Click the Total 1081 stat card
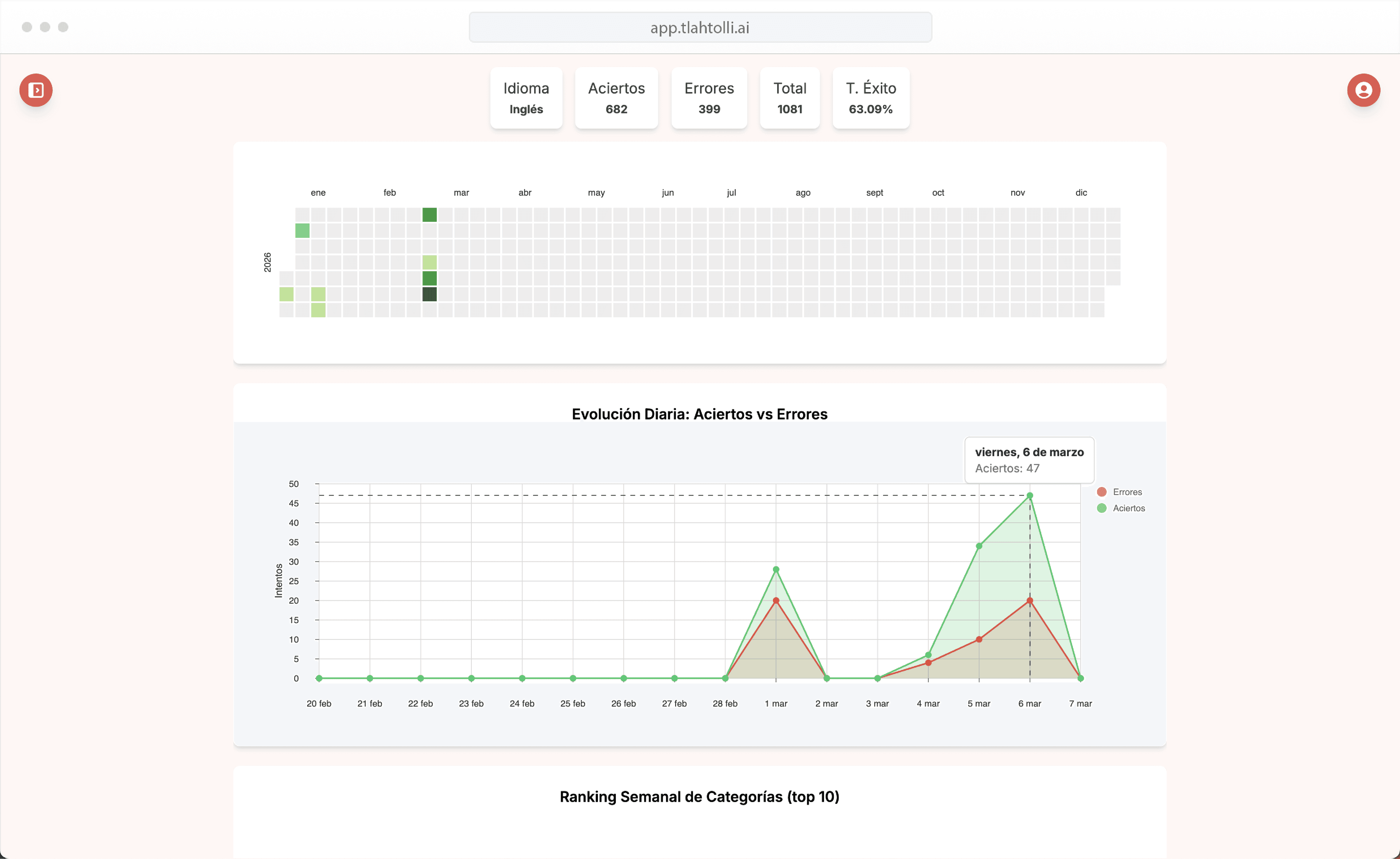 789,98
